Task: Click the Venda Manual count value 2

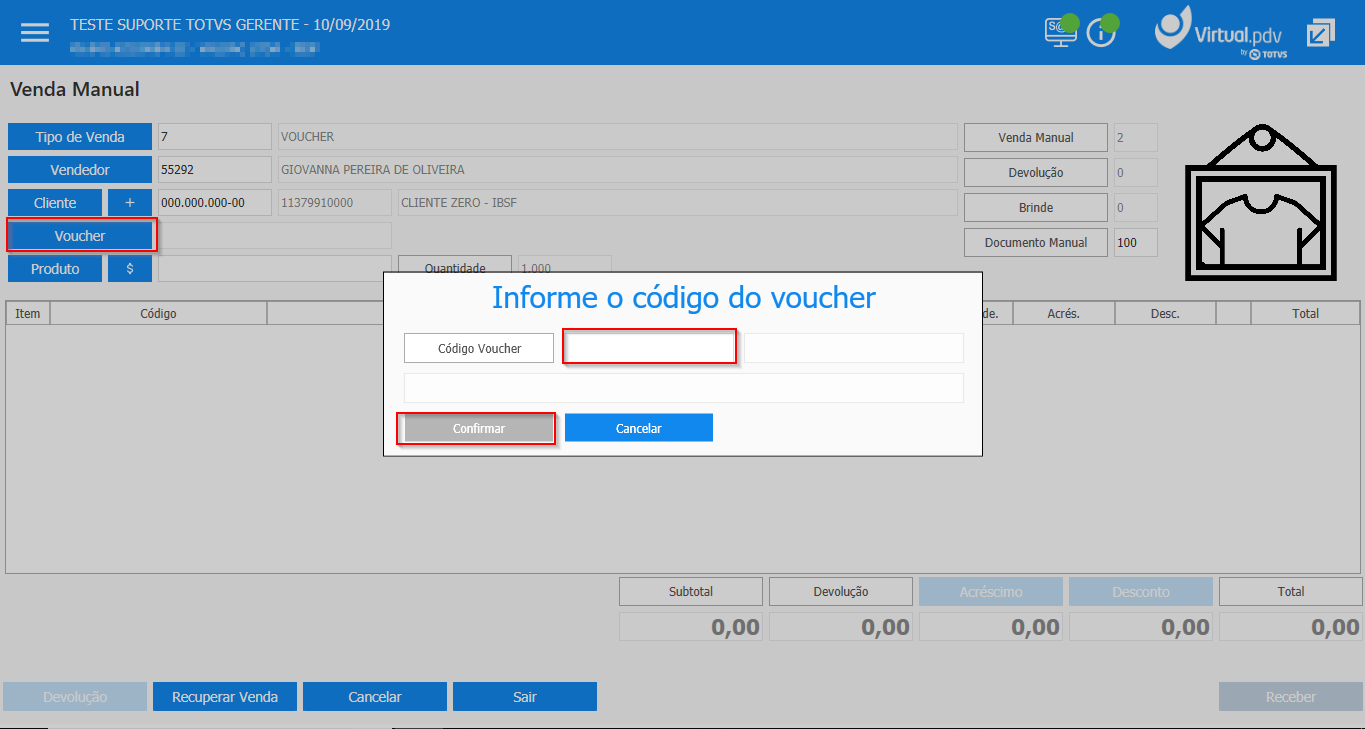Action: click(1135, 137)
